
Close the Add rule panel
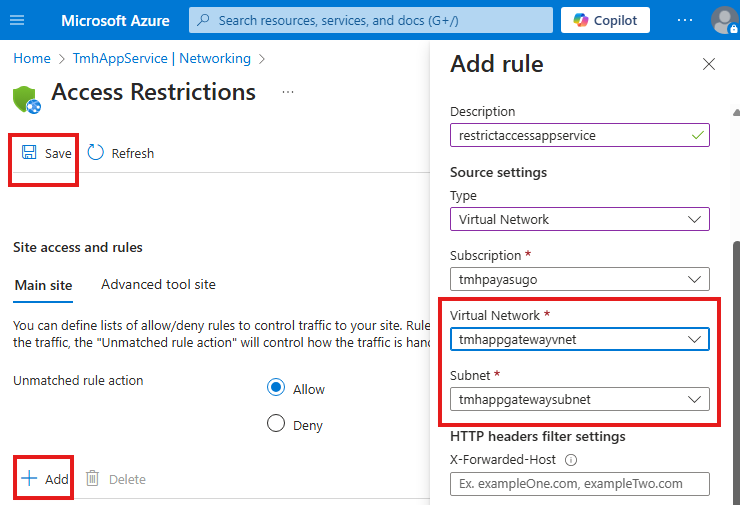(708, 64)
